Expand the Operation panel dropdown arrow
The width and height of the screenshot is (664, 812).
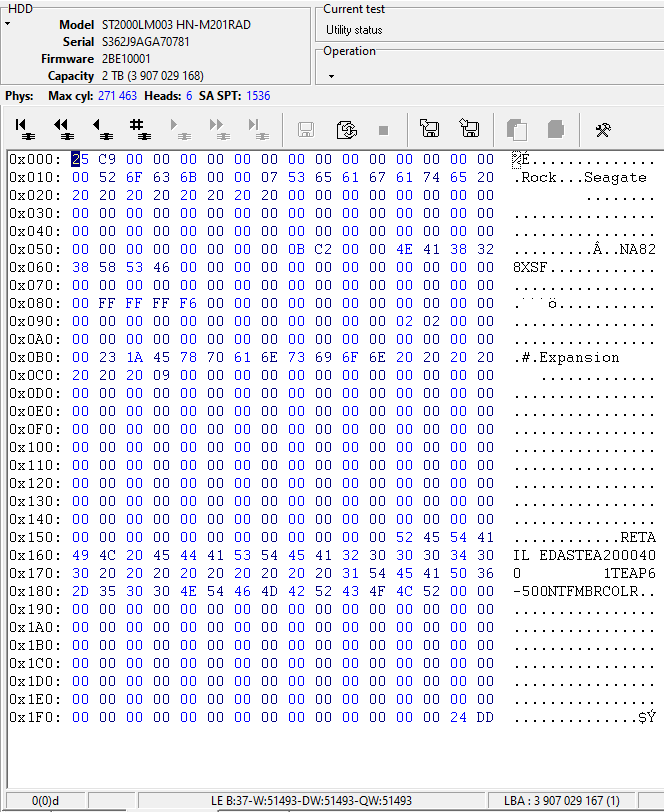[331, 76]
